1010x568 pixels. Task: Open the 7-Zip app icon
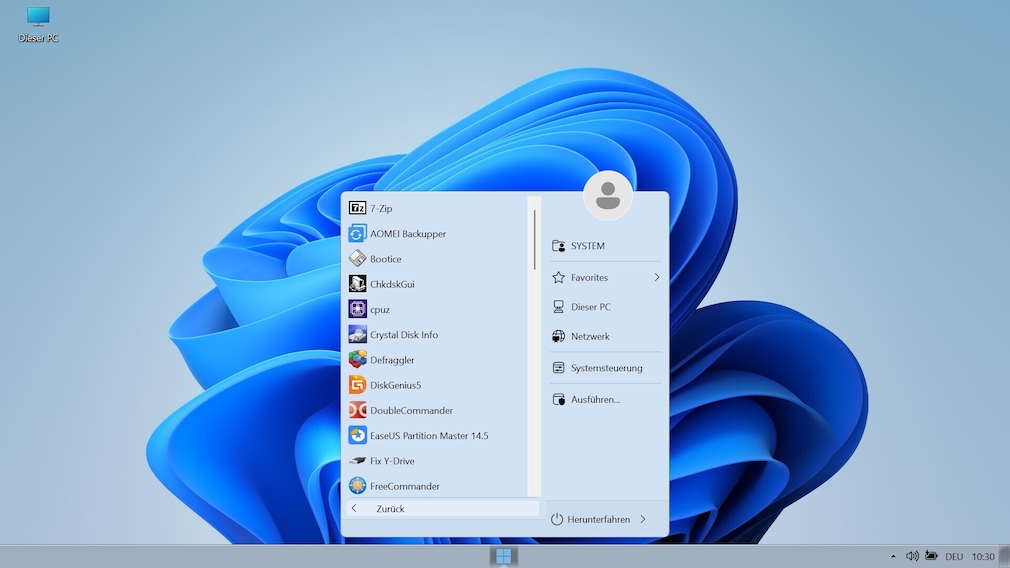tap(358, 208)
